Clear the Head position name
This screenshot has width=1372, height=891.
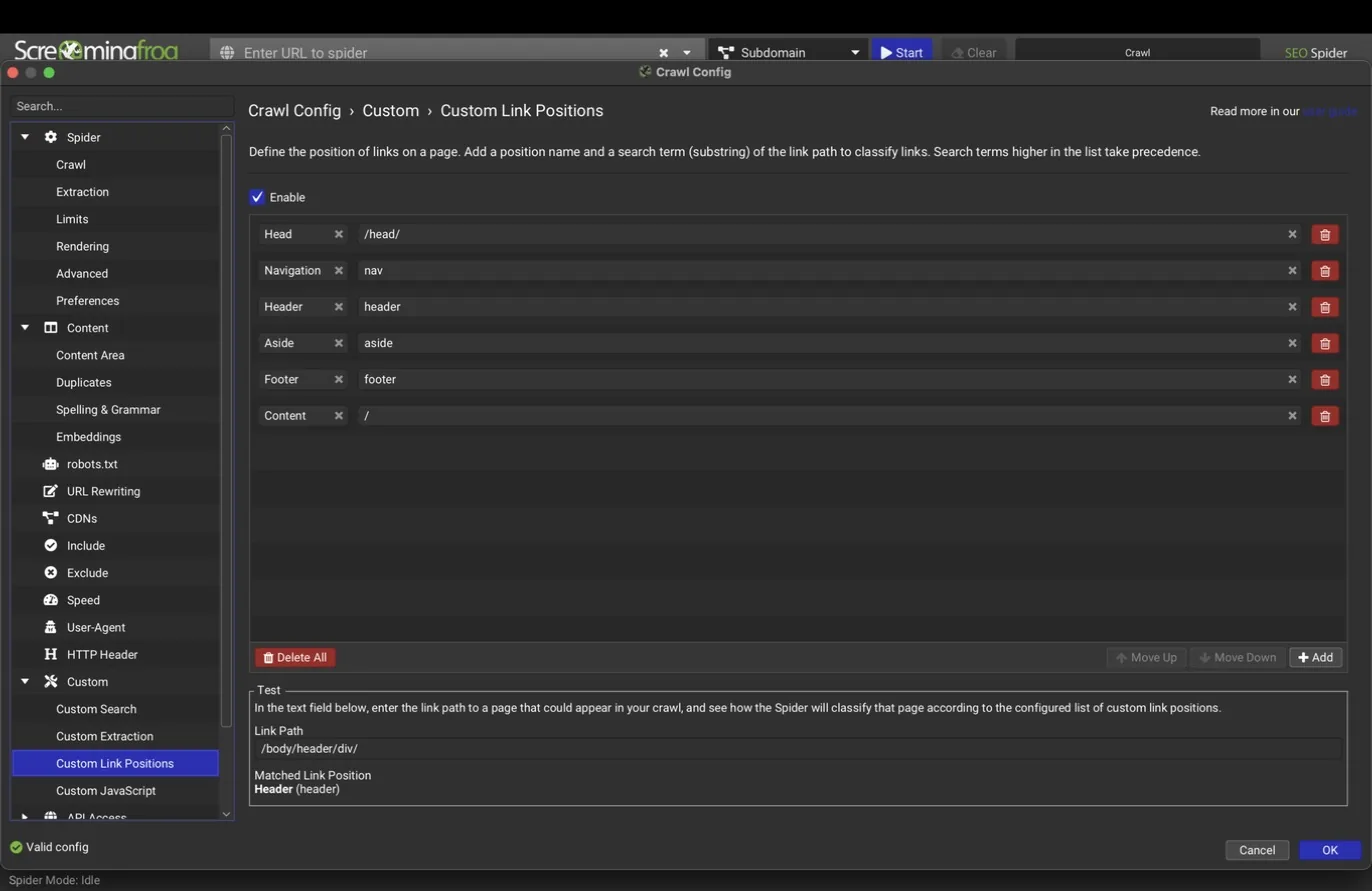click(338, 234)
